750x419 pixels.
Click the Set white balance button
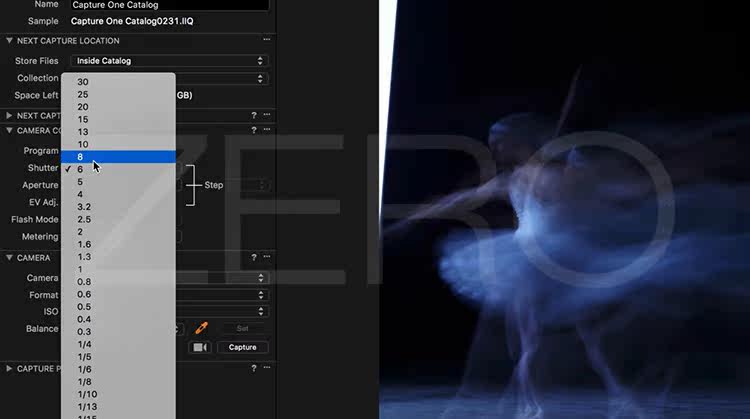pos(243,329)
